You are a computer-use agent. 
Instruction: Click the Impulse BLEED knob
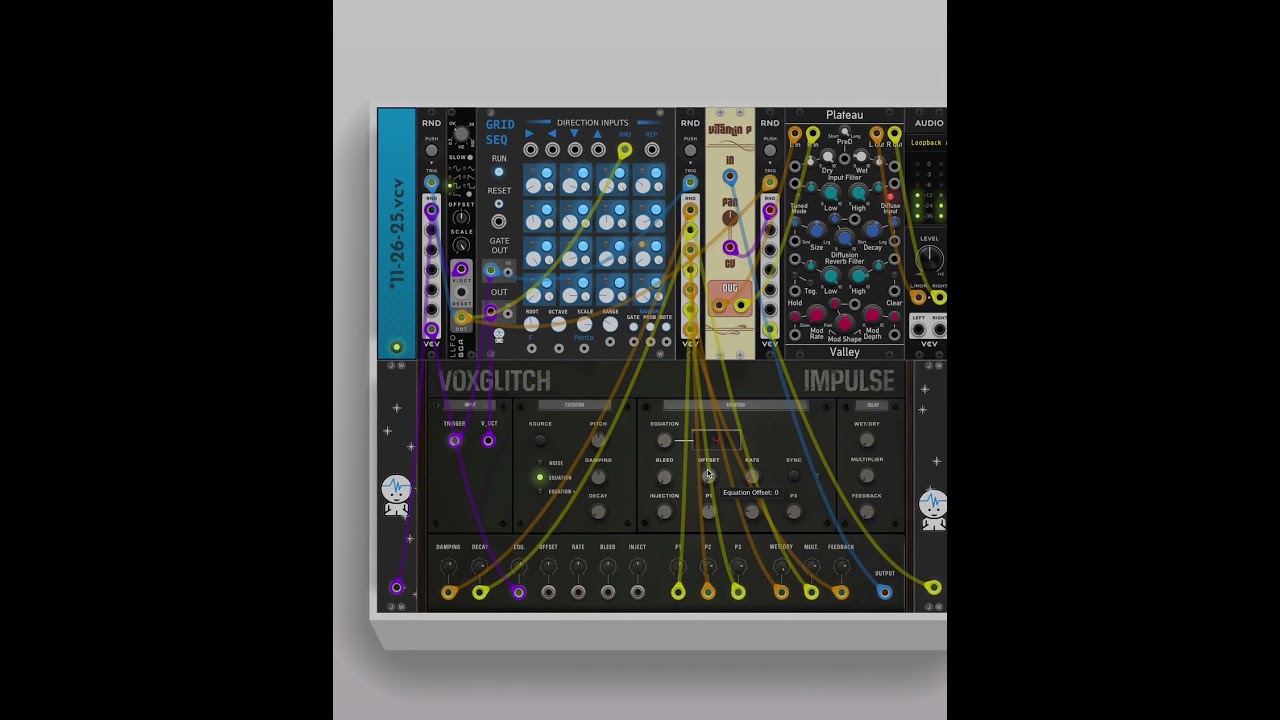[x=664, y=477]
